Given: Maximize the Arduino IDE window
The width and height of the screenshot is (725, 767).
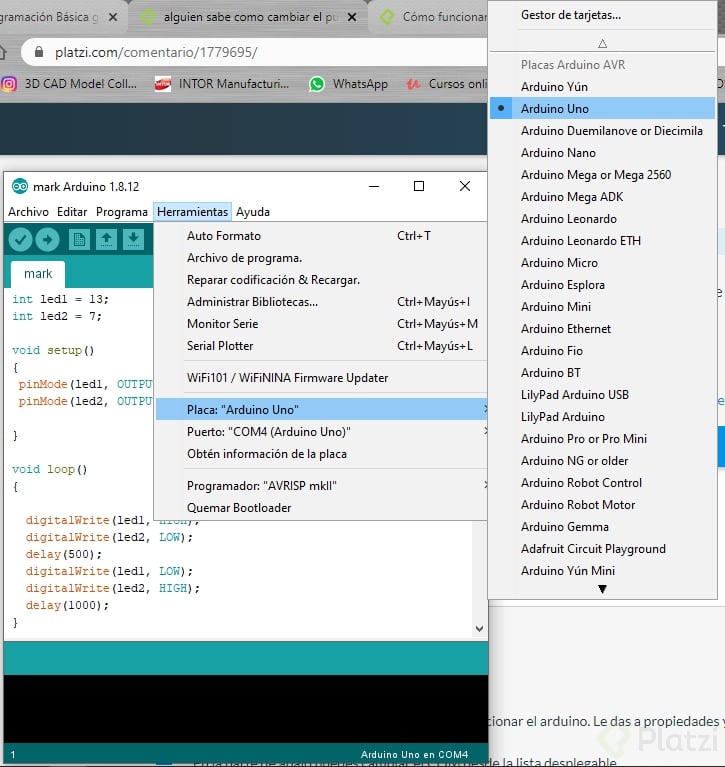Looking at the screenshot, I should (419, 186).
